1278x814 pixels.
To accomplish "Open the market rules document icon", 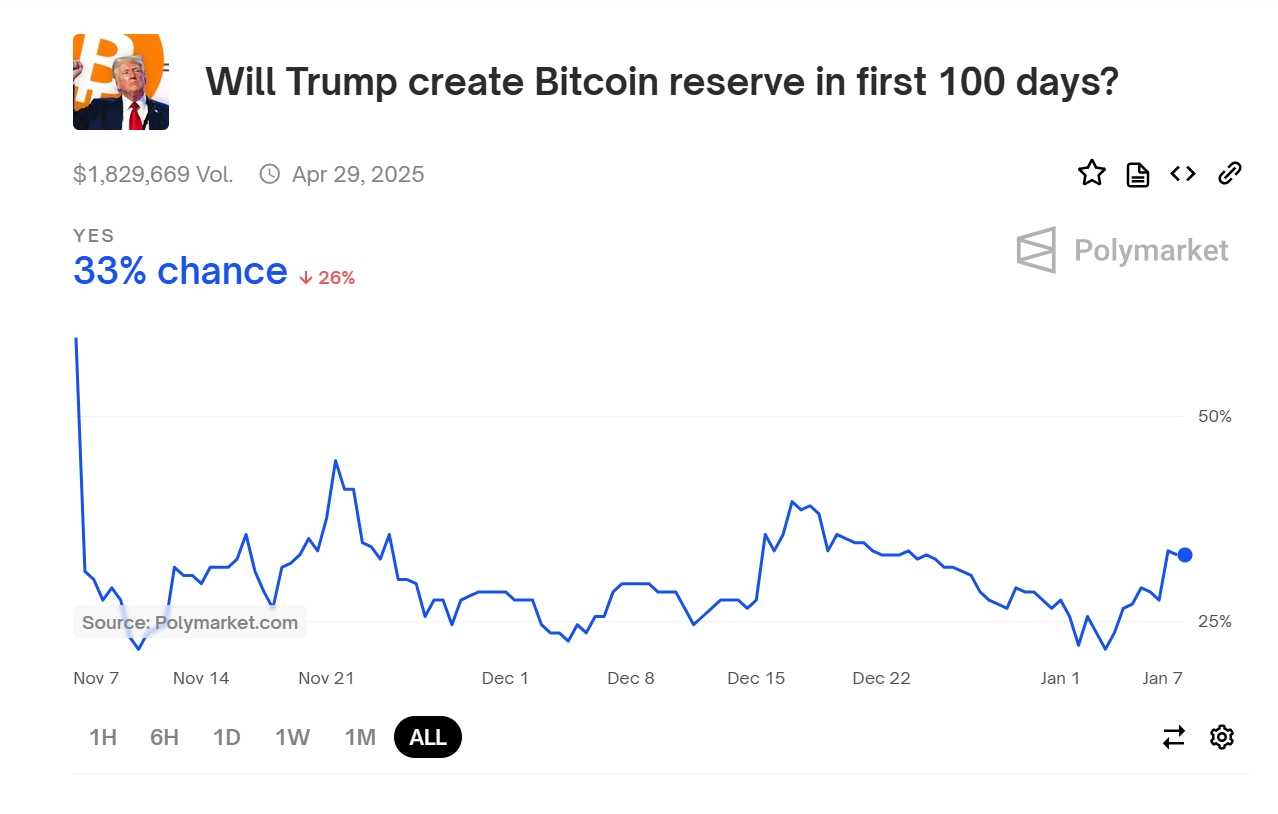I will (x=1138, y=175).
